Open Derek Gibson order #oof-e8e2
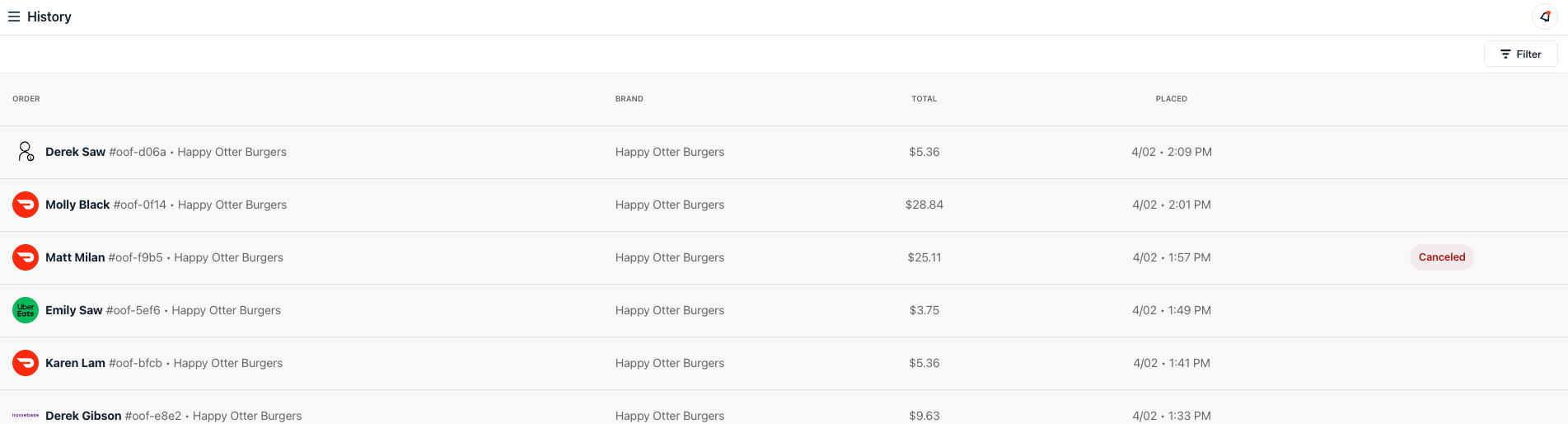The width and height of the screenshot is (1568, 424). pyautogui.click(x=173, y=415)
